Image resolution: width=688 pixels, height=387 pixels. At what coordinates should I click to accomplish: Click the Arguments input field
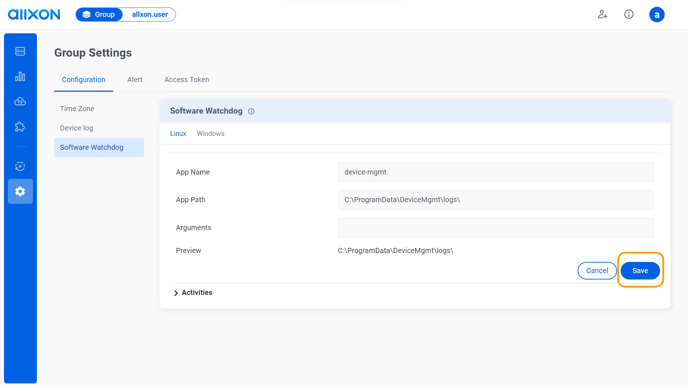pos(496,228)
